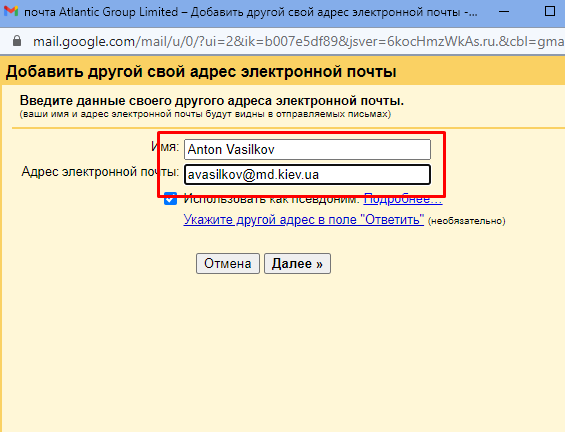The width and height of the screenshot is (565, 432).
Task: Click the 'Имя:' field label
Action: pos(165,147)
